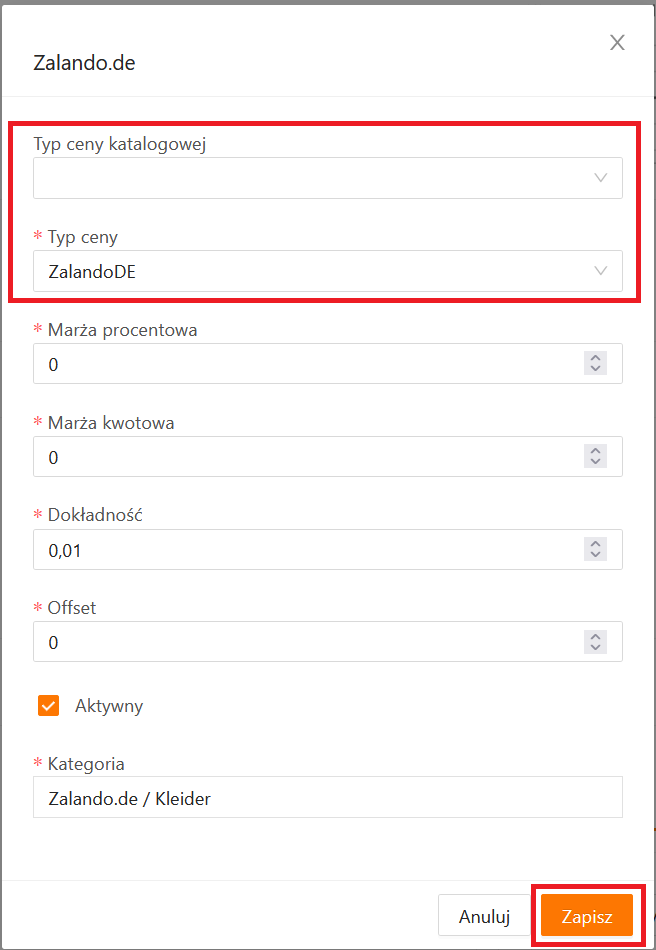Decrement Marża kwotowa using down arrow

coord(596,462)
